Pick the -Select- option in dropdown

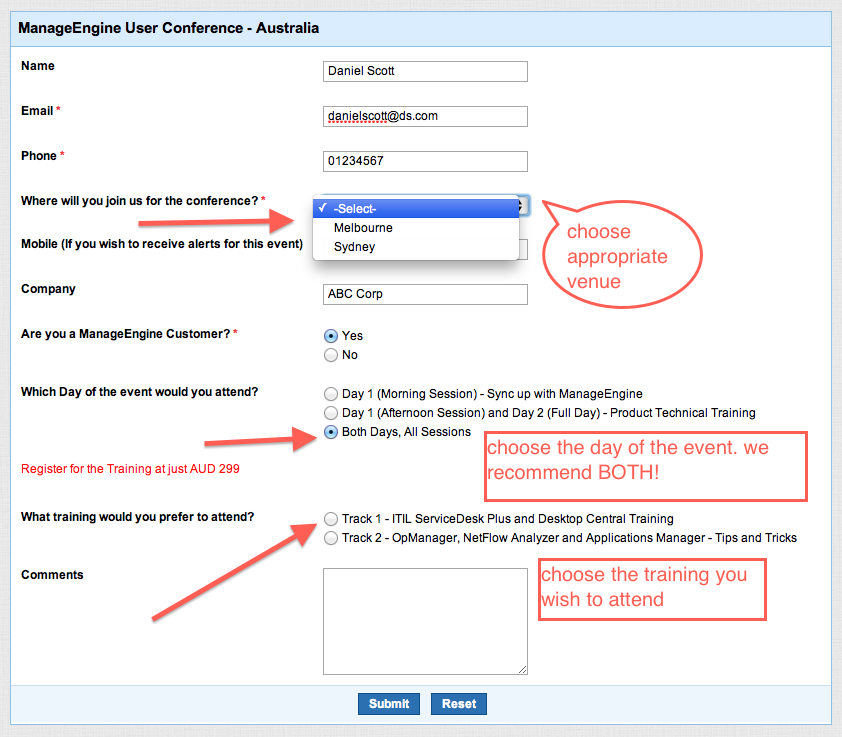pyautogui.click(x=355, y=209)
